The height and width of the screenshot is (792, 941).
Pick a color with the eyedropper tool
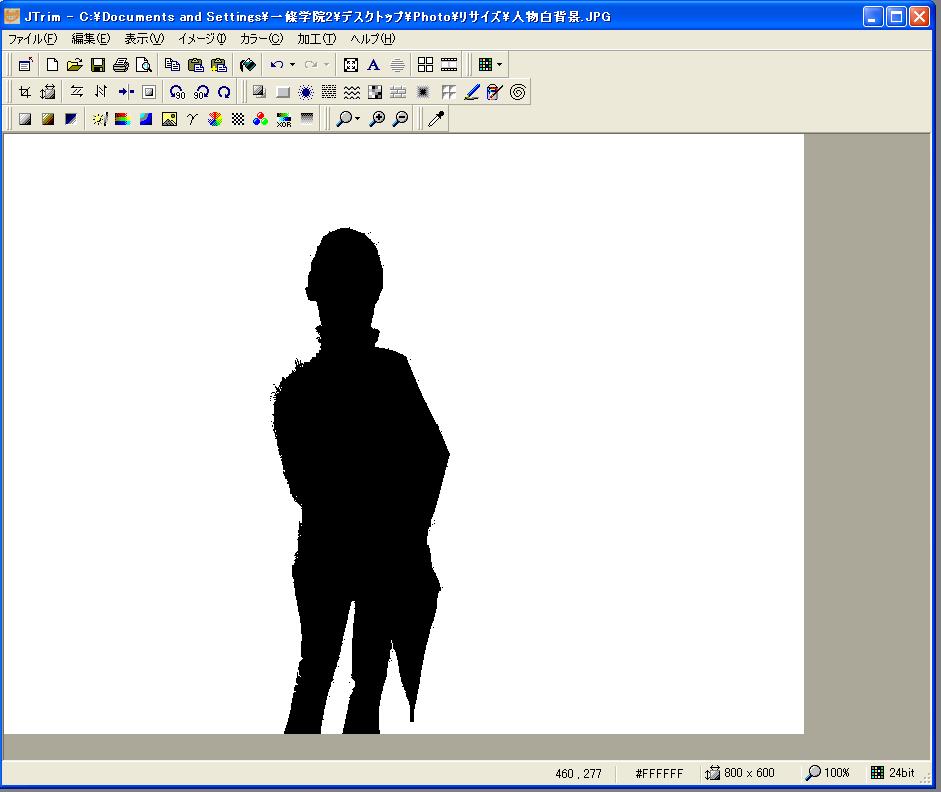435,119
